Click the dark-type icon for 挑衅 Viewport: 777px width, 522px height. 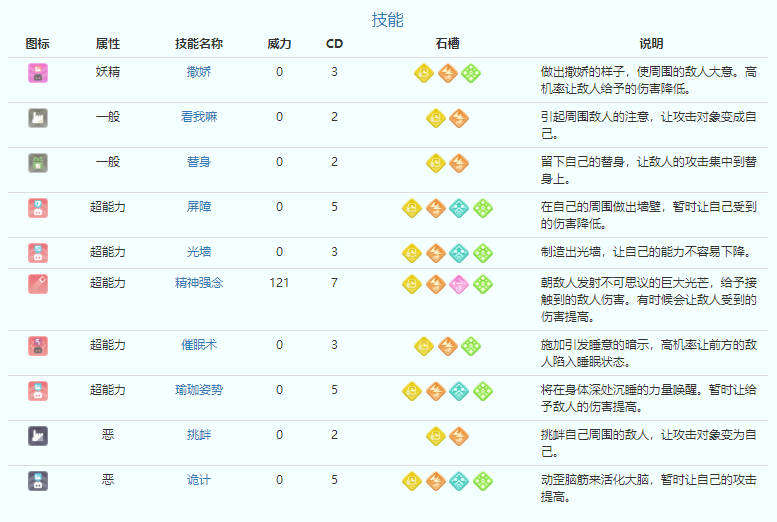point(38,435)
